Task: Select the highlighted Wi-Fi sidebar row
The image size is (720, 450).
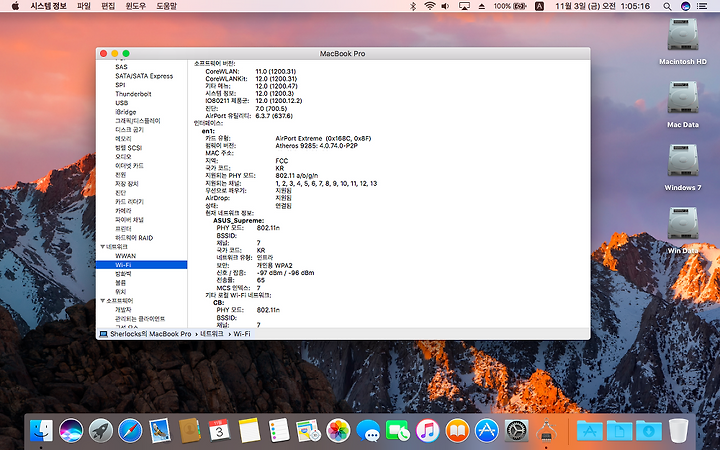Action: coord(141,265)
